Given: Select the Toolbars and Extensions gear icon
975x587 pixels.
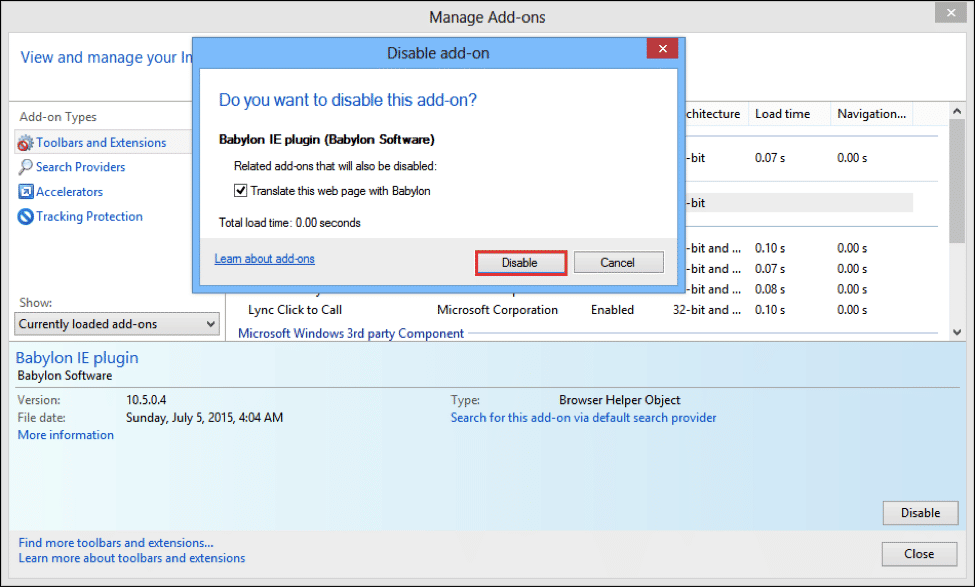Looking at the screenshot, I should (25, 143).
